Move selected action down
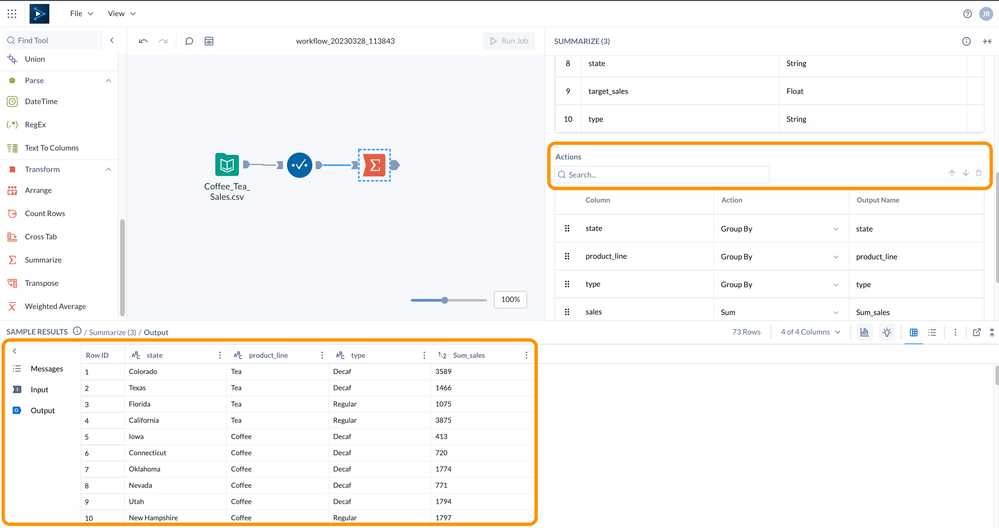 coord(966,173)
